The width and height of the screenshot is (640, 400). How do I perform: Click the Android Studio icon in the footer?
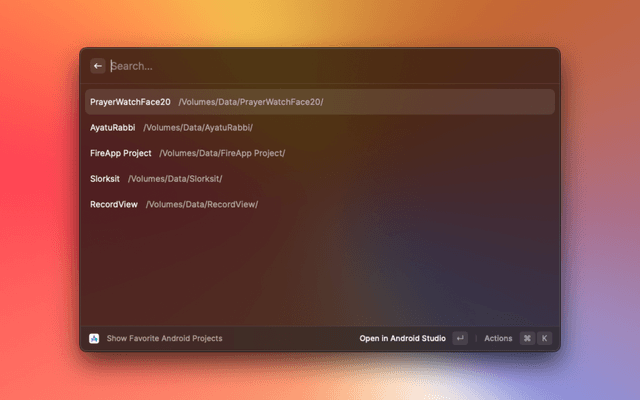tap(94, 338)
